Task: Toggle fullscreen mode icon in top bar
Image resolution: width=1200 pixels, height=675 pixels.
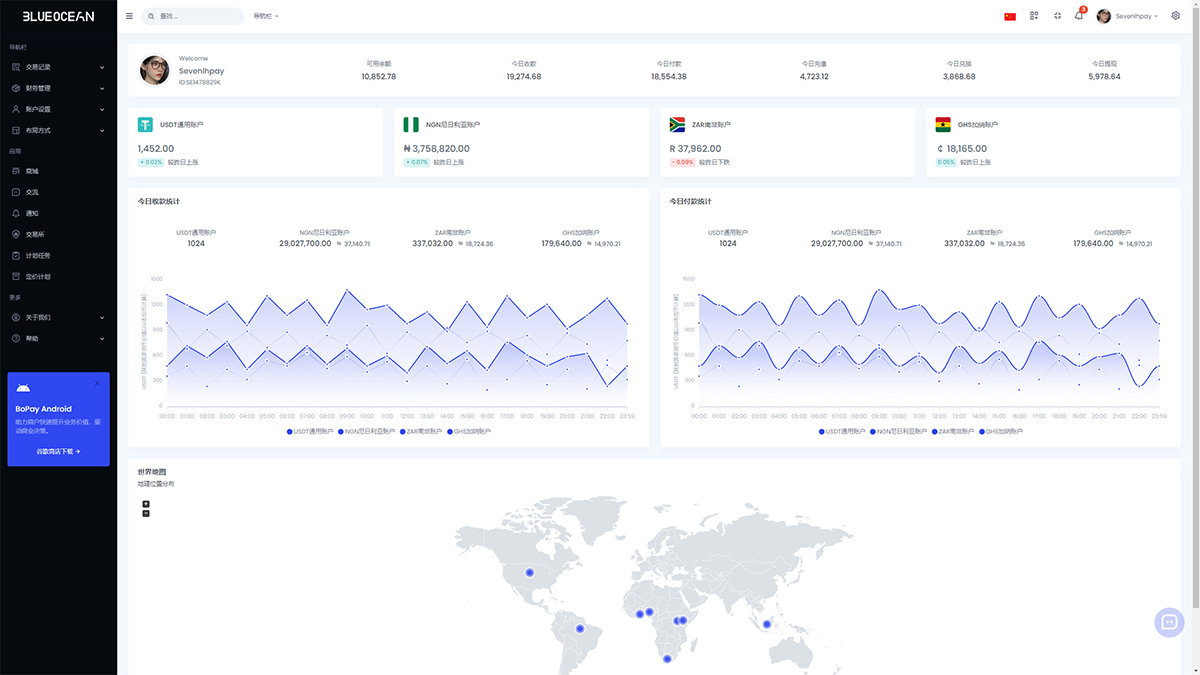Action: (1057, 16)
